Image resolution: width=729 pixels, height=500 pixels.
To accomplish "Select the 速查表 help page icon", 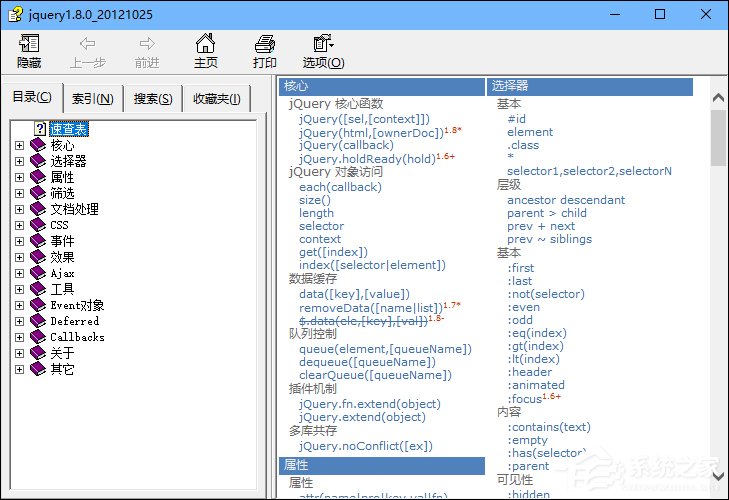I will [40, 129].
